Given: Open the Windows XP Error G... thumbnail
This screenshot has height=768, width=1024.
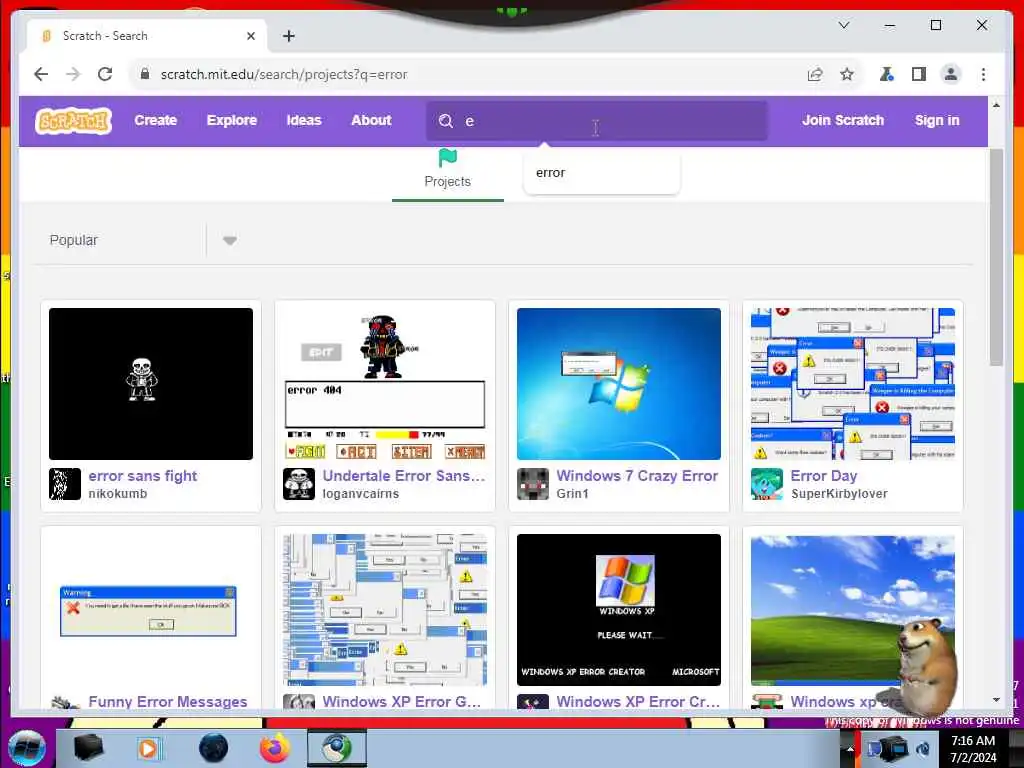Looking at the screenshot, I should pos(385,610).
